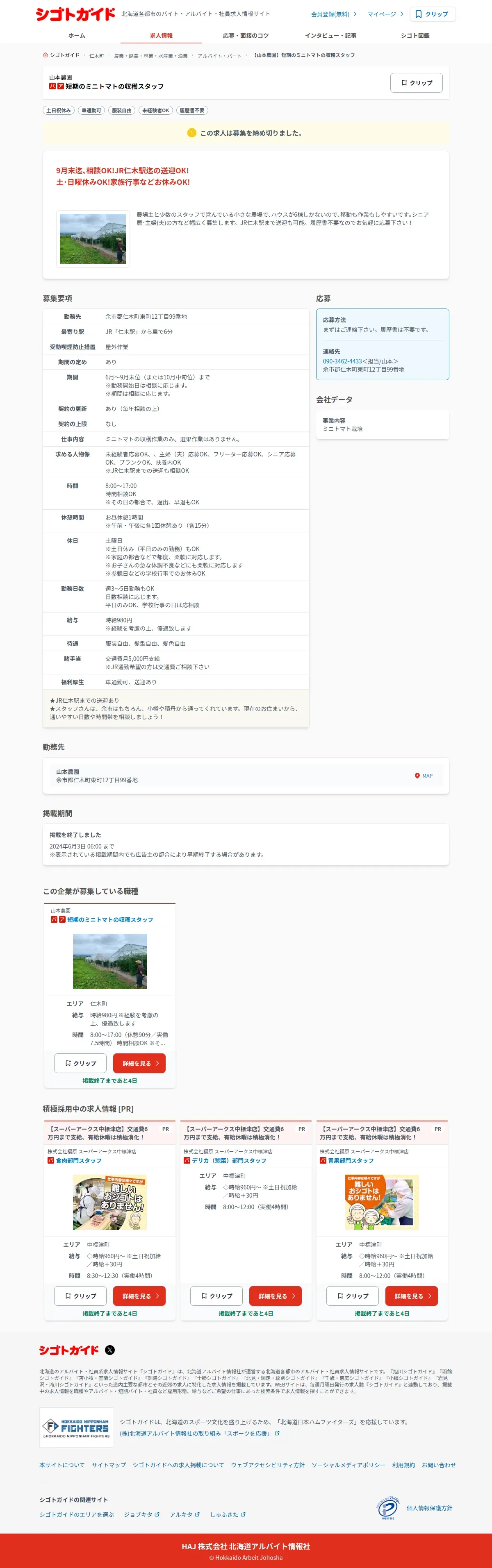The width and height of the screenshot is (492, 1568).
Task: Click the red map pin icon
Action: [x=417, y=776]
